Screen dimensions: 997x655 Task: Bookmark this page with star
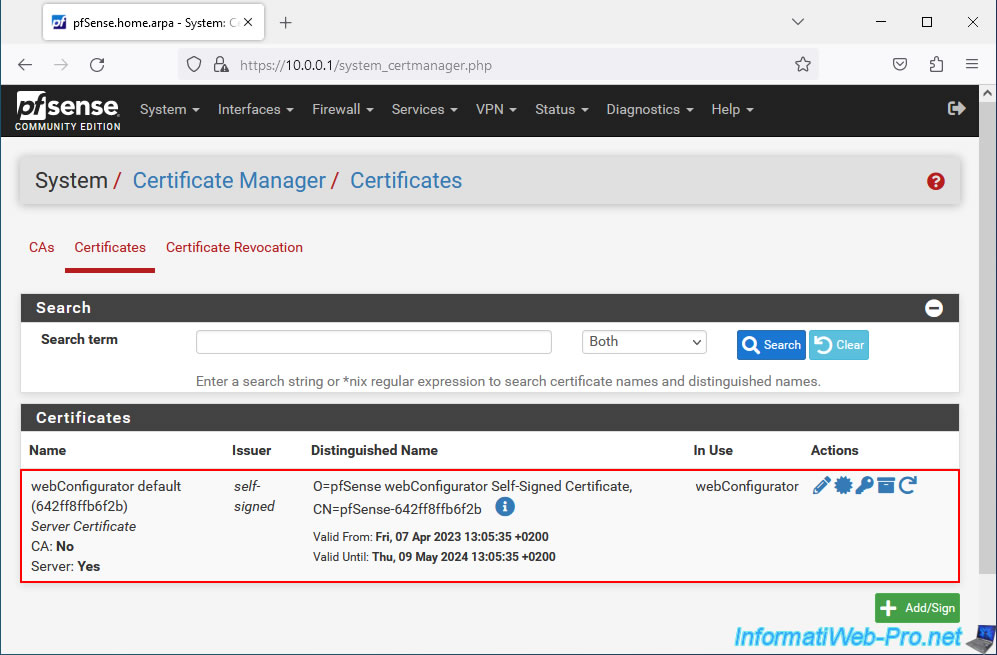802,64
